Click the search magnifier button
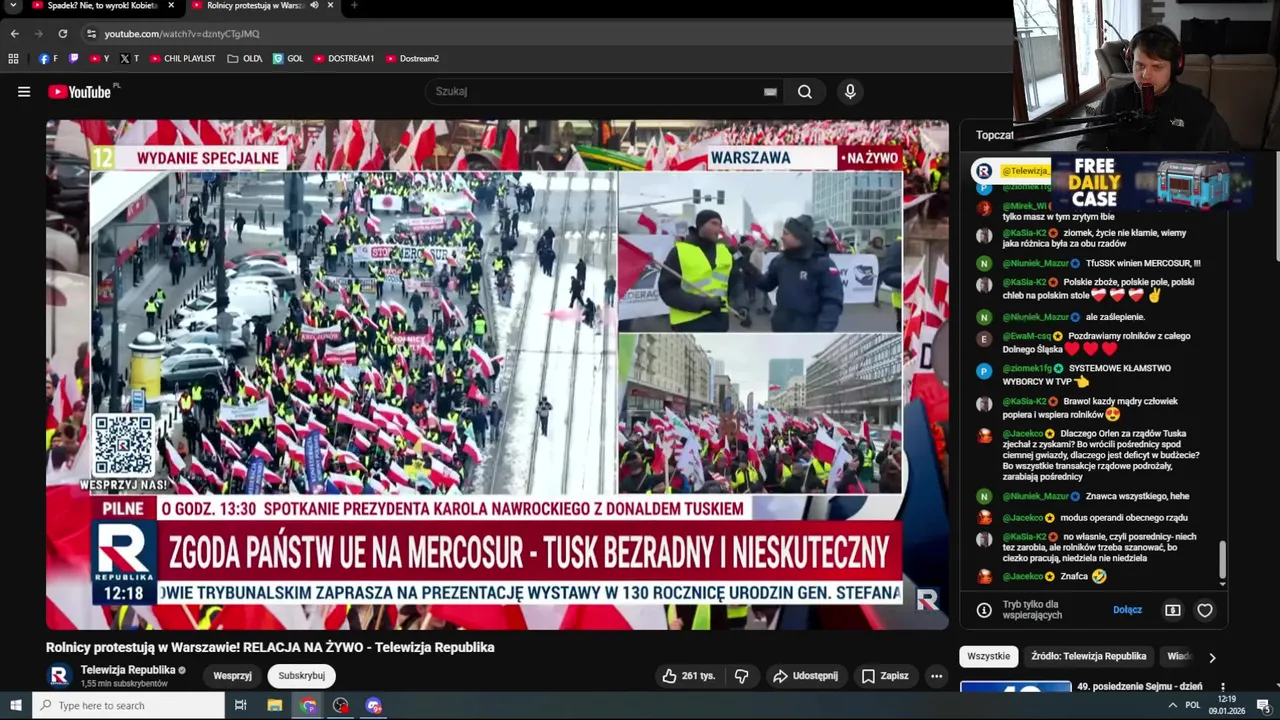The height and width of the screenshot is (720, 1280). pos(804,92)
